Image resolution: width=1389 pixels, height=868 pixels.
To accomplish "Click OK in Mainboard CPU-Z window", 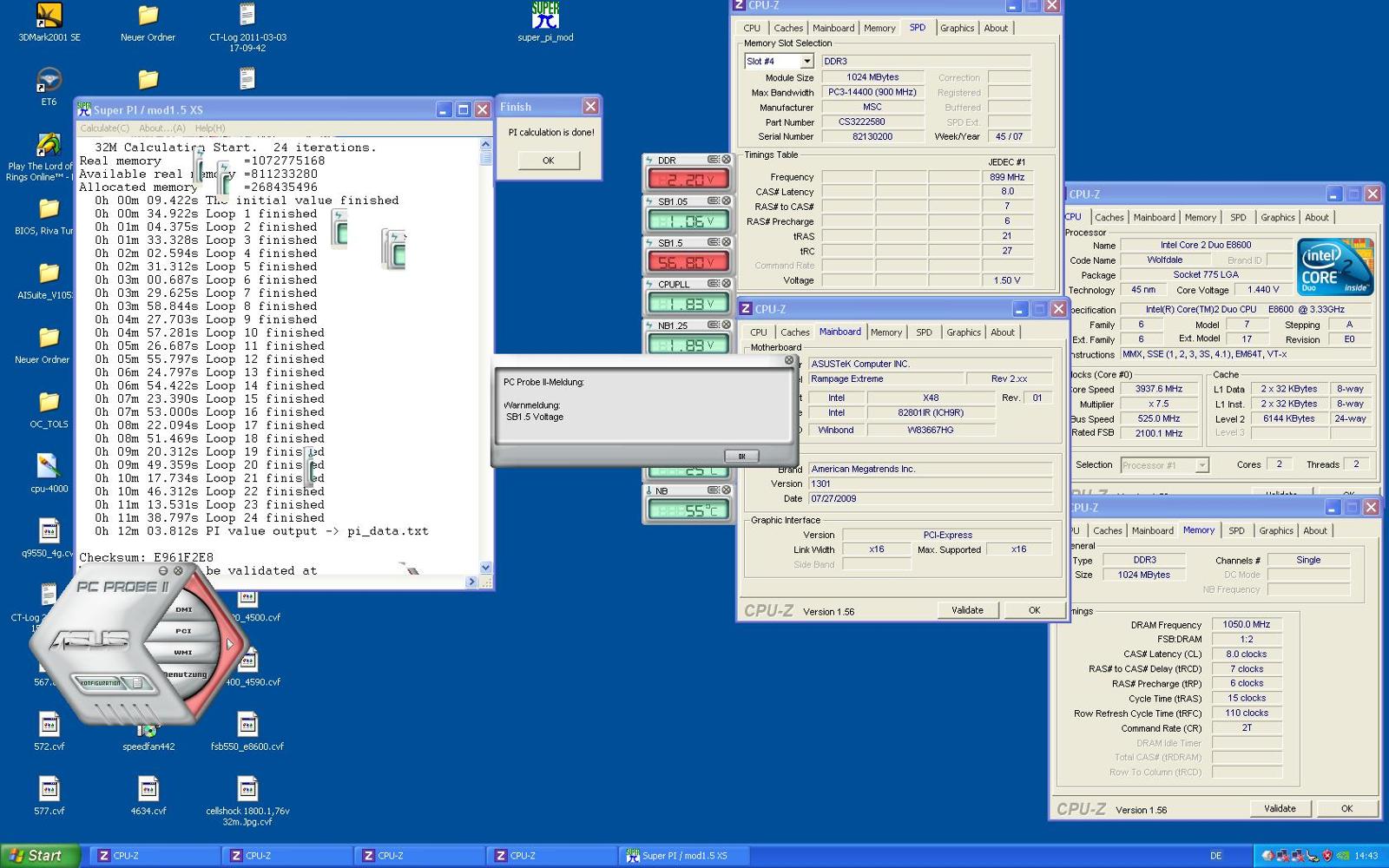I will (x=1034, y=610).
